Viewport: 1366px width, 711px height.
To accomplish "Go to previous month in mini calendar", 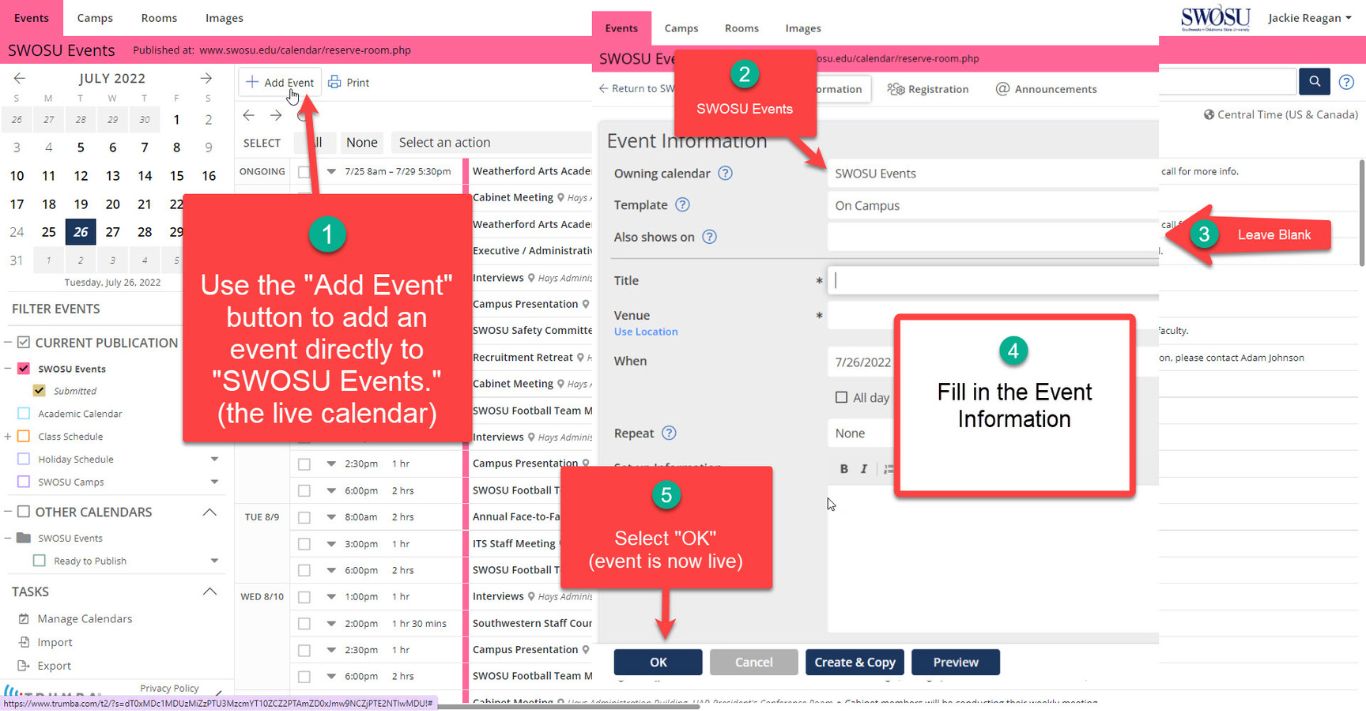I will 19,78.
